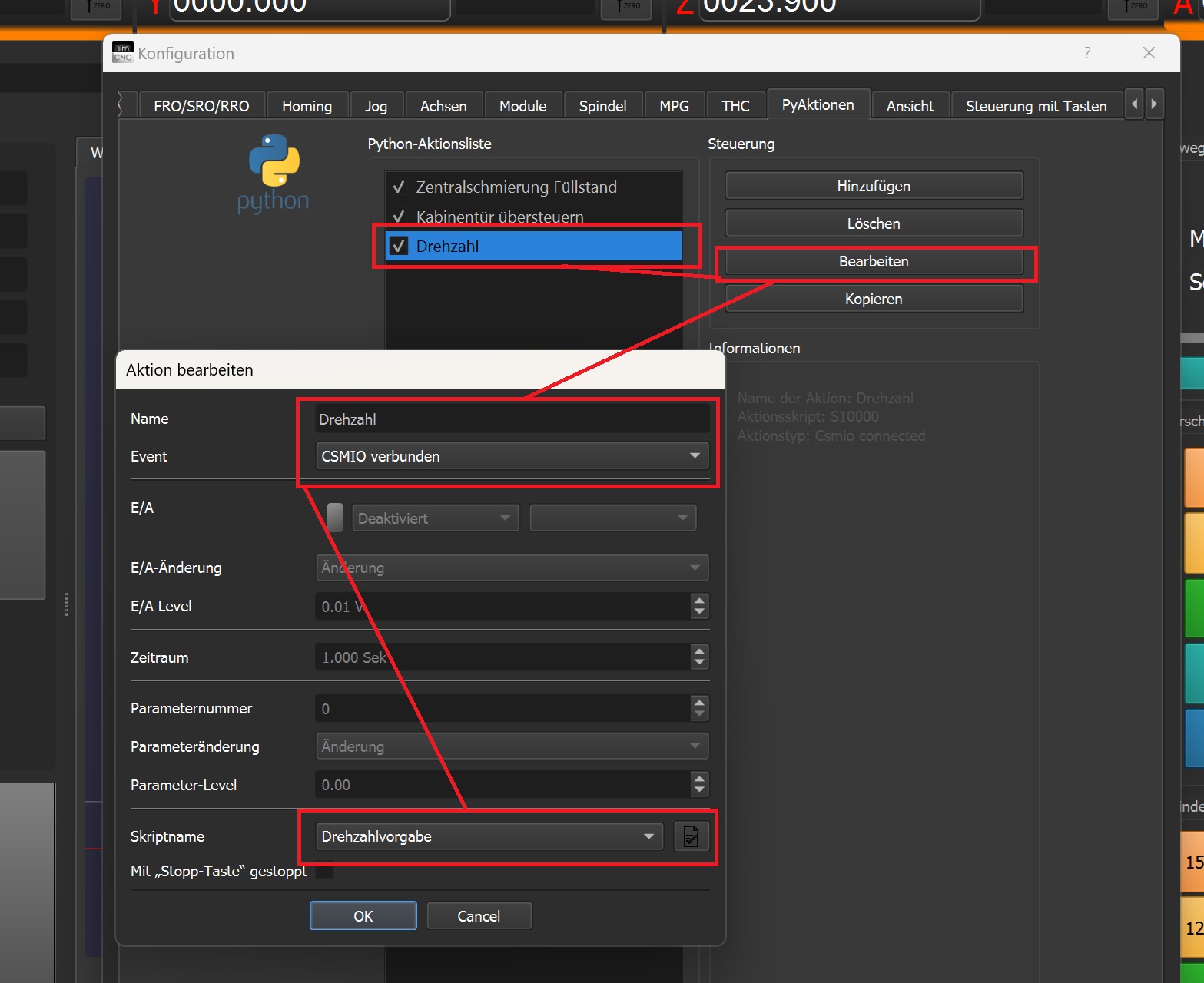This screenshot has width=1204, height=983.
Task: Click the Parameter-Level input field
Action: click(503, 785)
